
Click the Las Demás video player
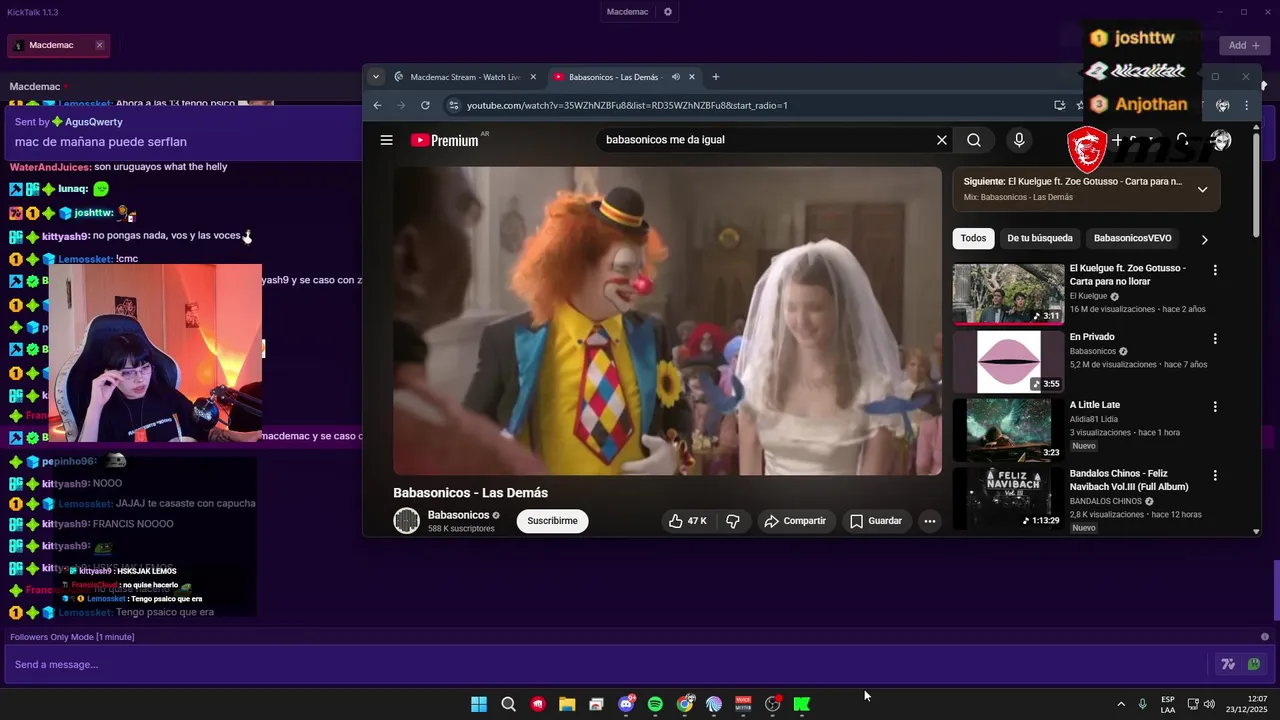(x=667, y=320)
